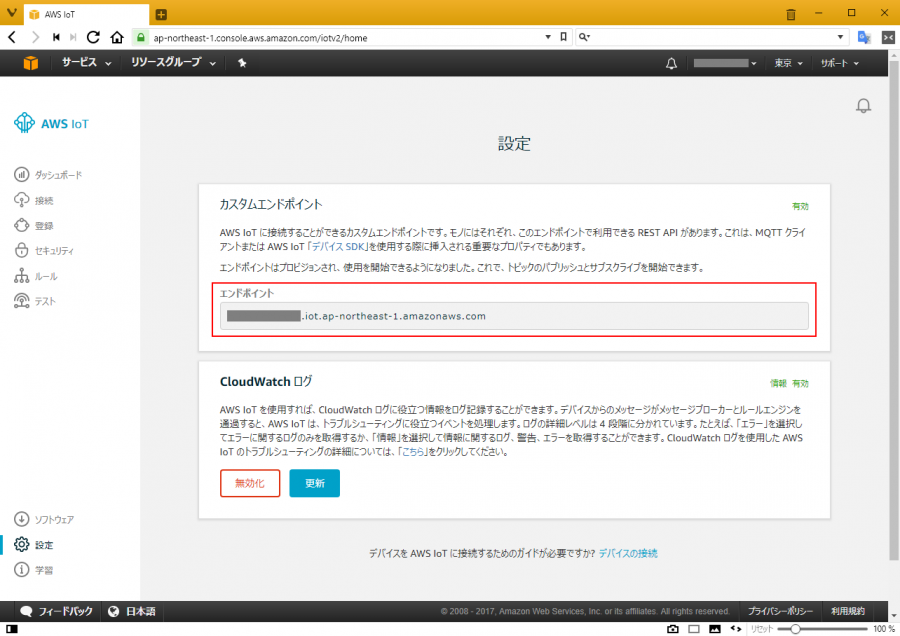Viewport: 900px width, 636px height.
Task: Open the 登録 registry section icon
Action: pos(21,225)
